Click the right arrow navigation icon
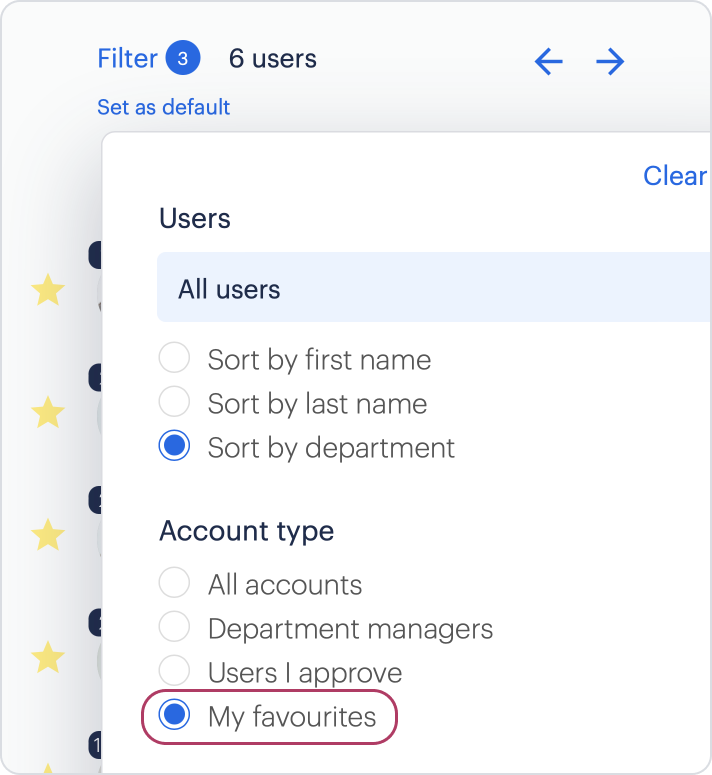 coord(610,61)
